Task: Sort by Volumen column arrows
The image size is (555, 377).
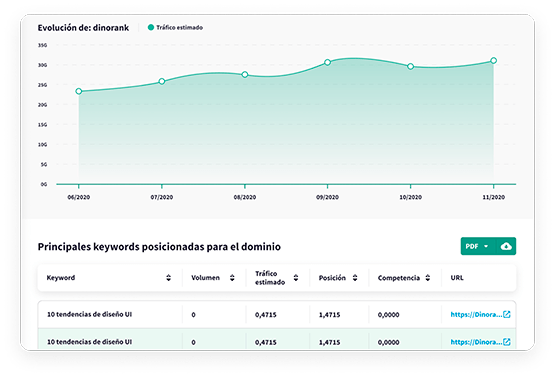Action: click(232, 278)
